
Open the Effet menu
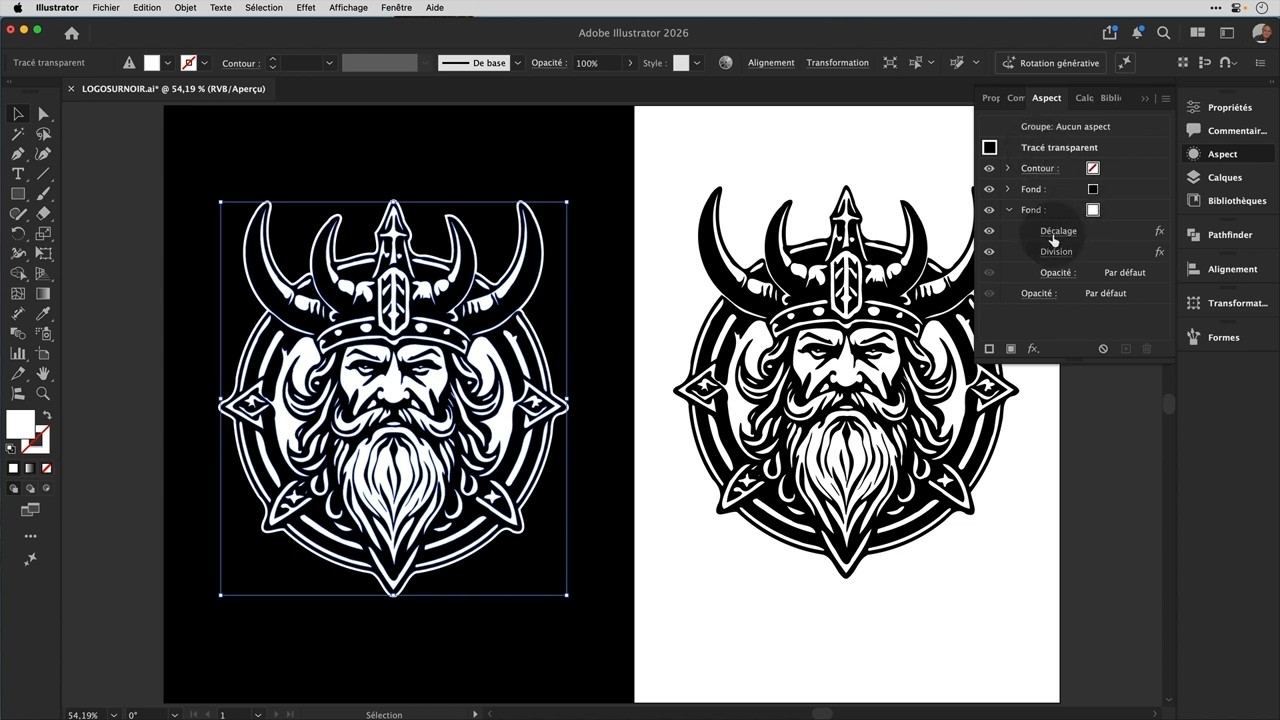(306, 7)
